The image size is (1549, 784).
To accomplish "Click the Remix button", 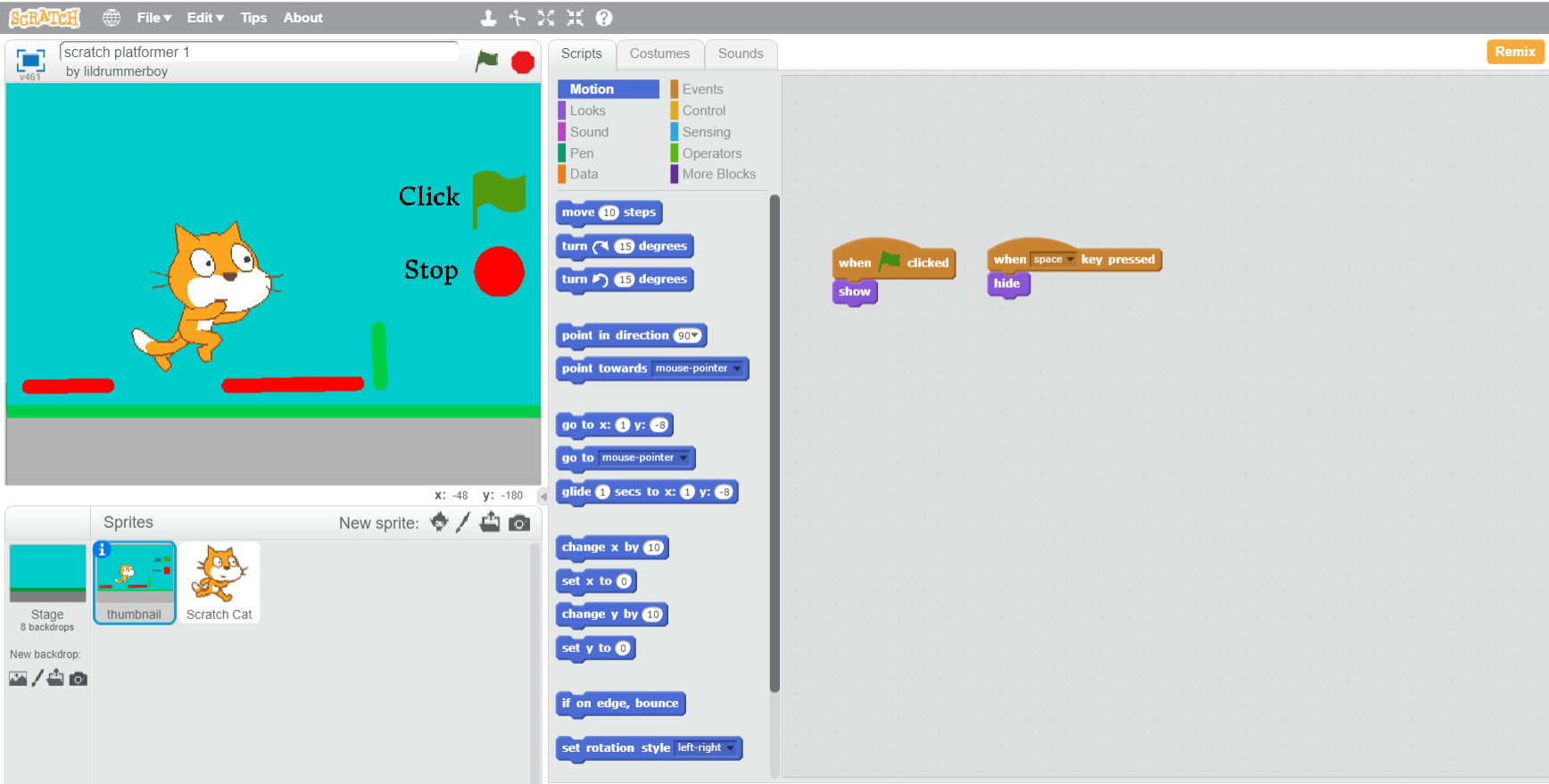I will (1514, 52).
